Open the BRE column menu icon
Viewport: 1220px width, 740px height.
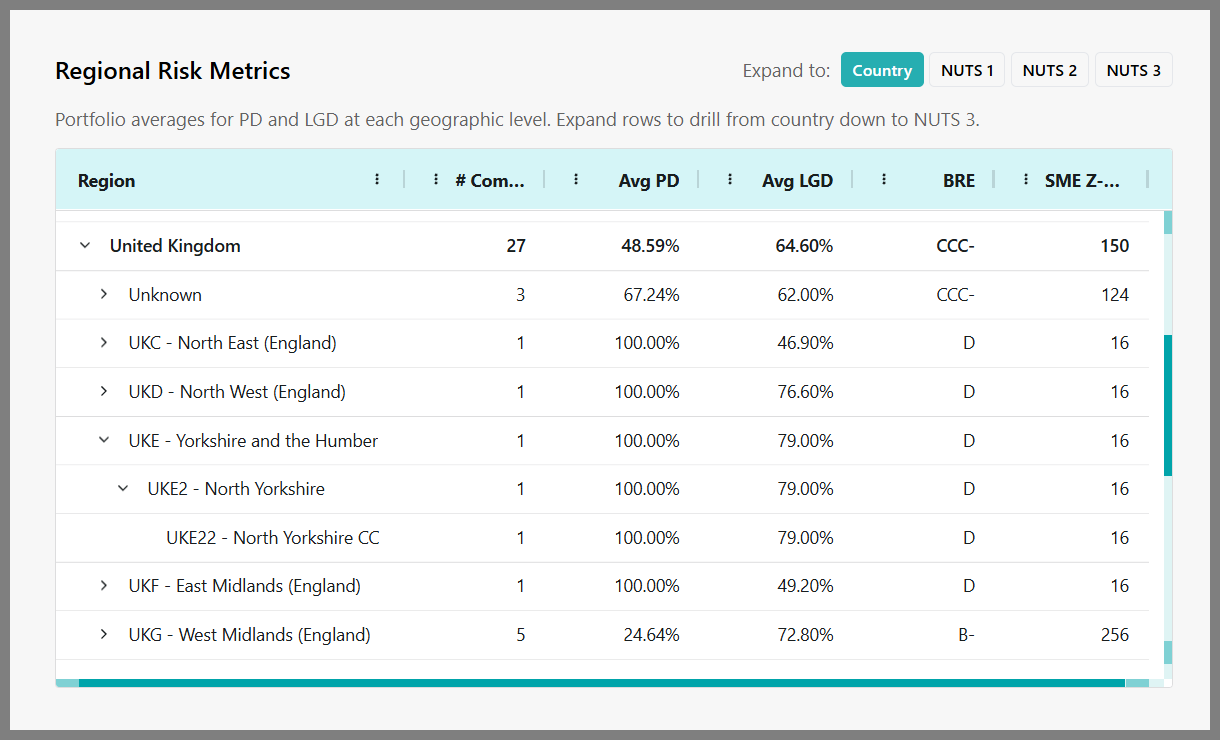pyautogui.click(x=884, y=179)
